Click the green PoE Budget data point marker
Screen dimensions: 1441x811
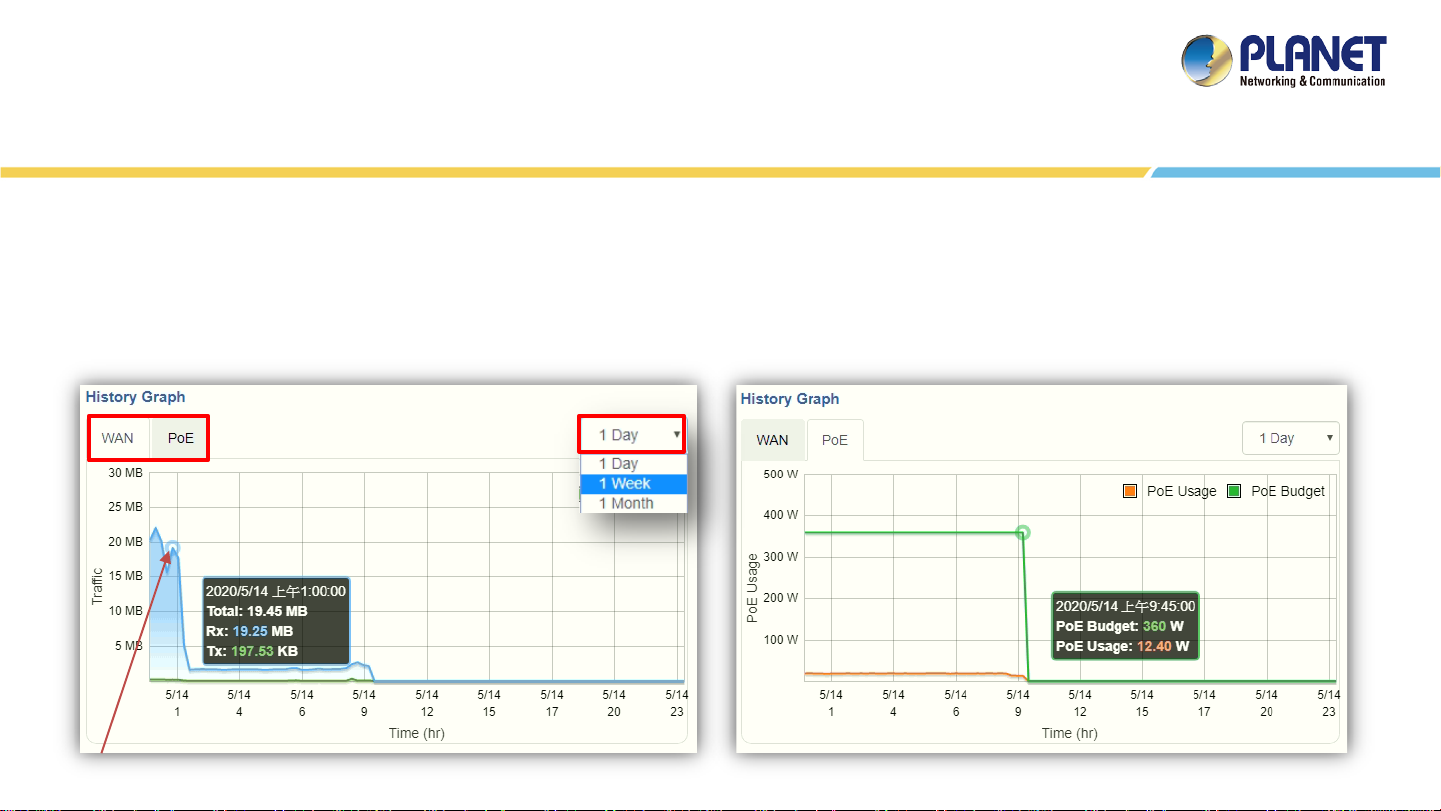coord(1022,533)
